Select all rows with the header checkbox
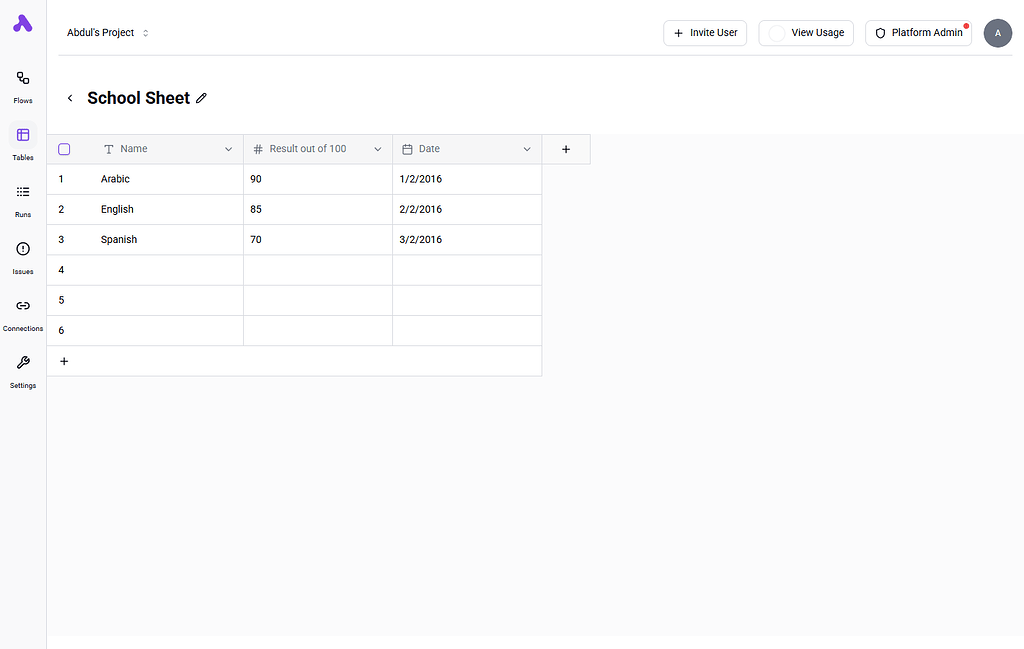1024x649 pixels. (x=64, y=148)
